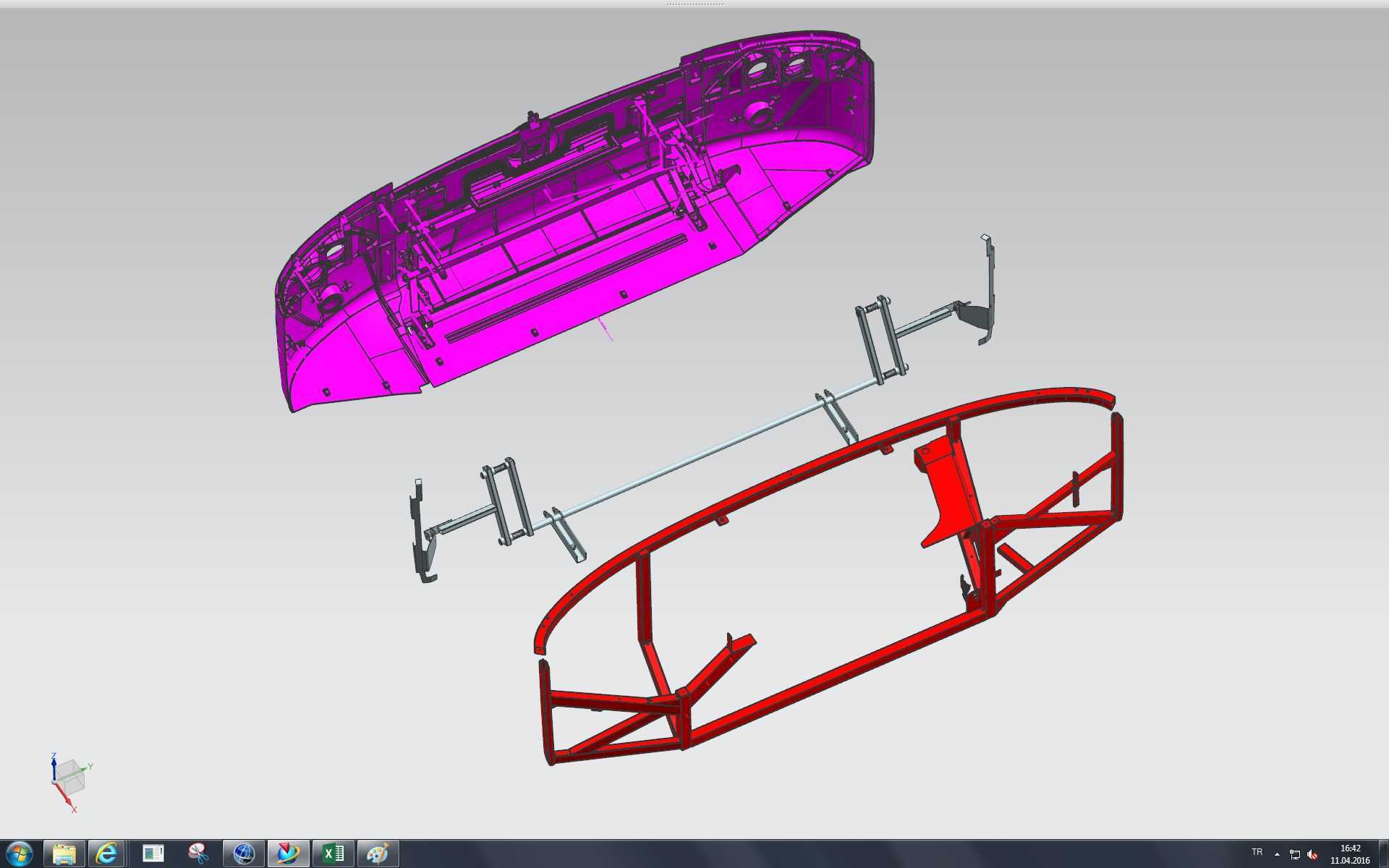This screenshot has width=1389, height=868.
Task: Switch to Excel in the taskbar
Action: click(x=334, y=854)
